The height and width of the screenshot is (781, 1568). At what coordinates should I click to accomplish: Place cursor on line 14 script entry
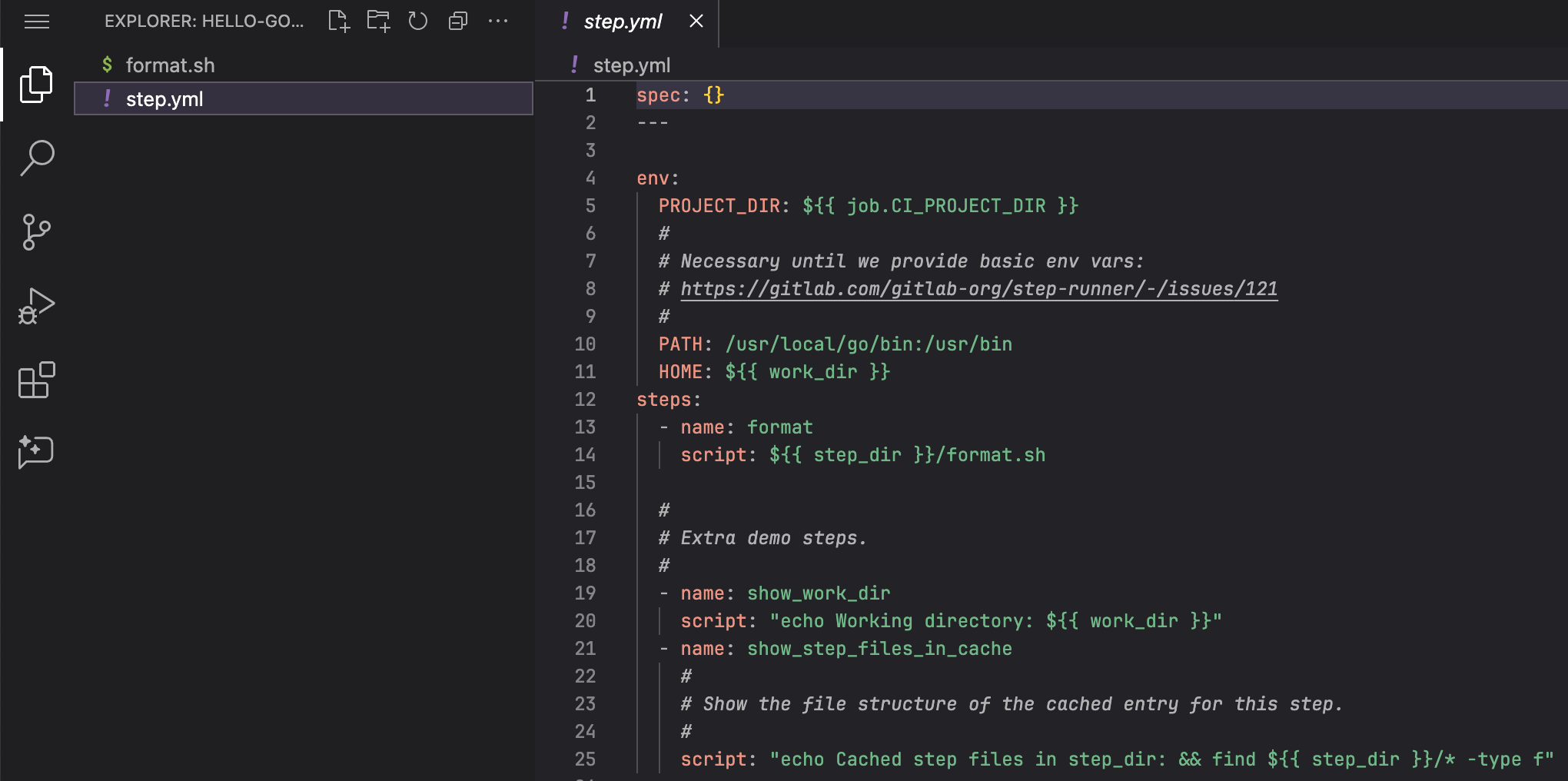coord(861,454)
